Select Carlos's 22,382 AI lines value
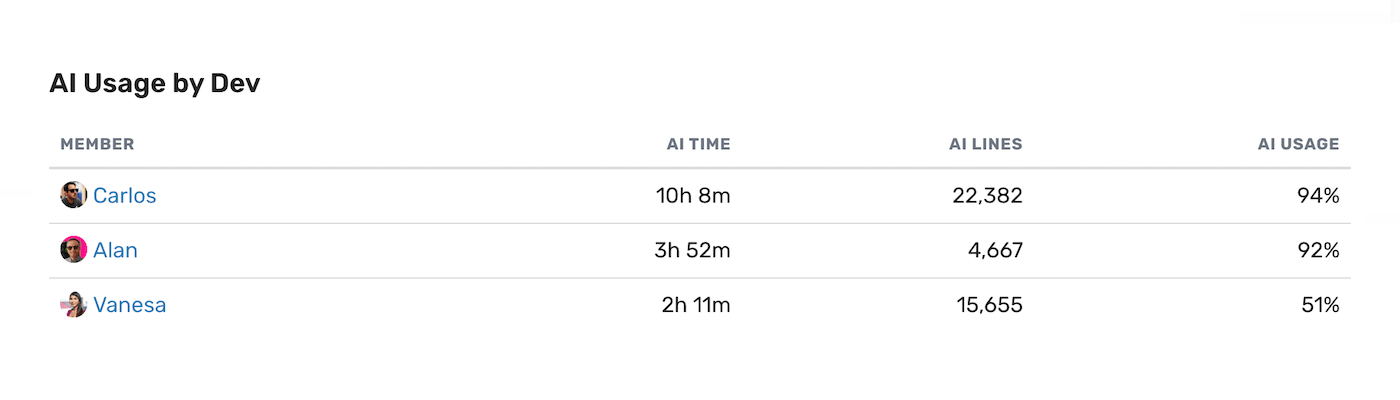 pyautogui.click(x=987, y=196)
